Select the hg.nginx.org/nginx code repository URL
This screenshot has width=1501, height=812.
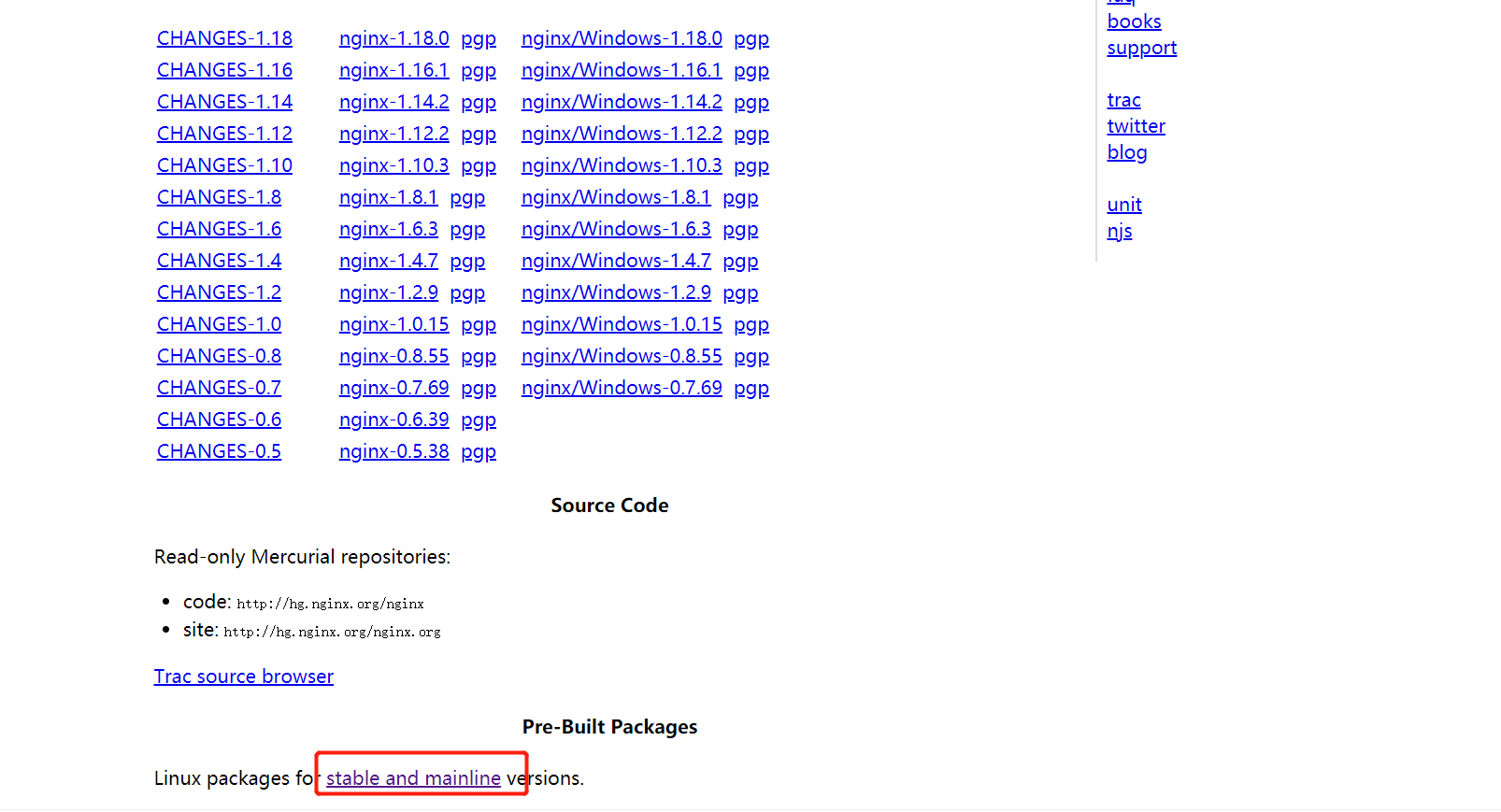tap(330, 604)
